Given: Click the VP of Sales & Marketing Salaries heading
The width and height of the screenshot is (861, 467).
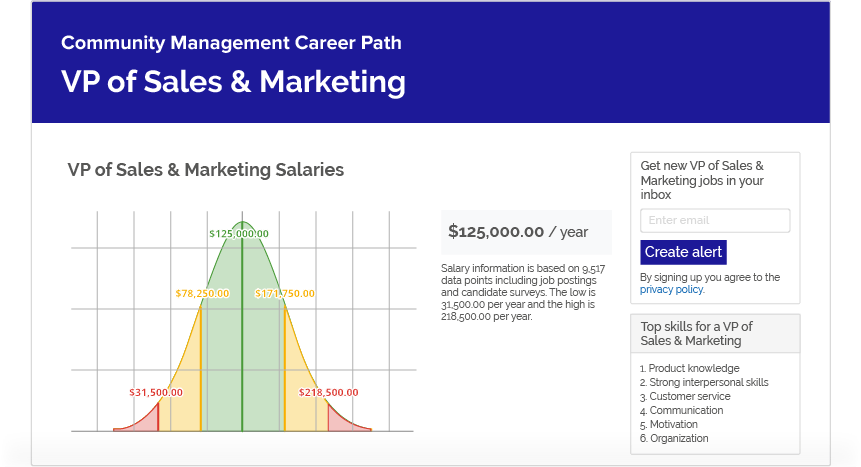Looking at the screenshot, I should click(206, 170).
